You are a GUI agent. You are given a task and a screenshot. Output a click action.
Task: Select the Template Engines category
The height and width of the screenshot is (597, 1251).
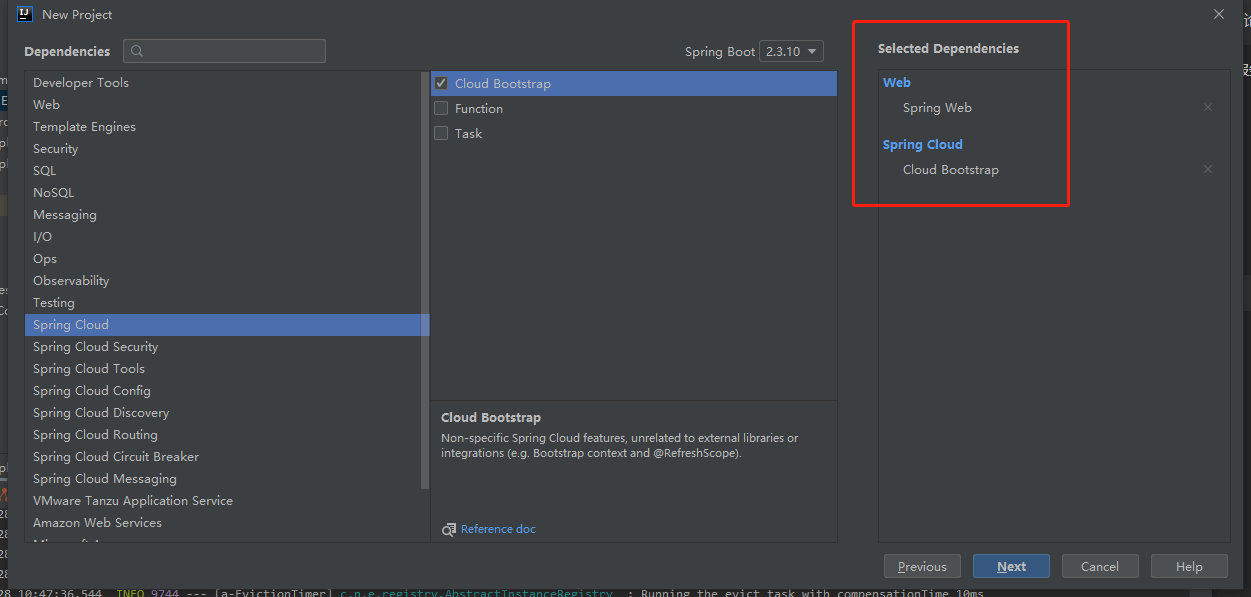coord(223,127)
